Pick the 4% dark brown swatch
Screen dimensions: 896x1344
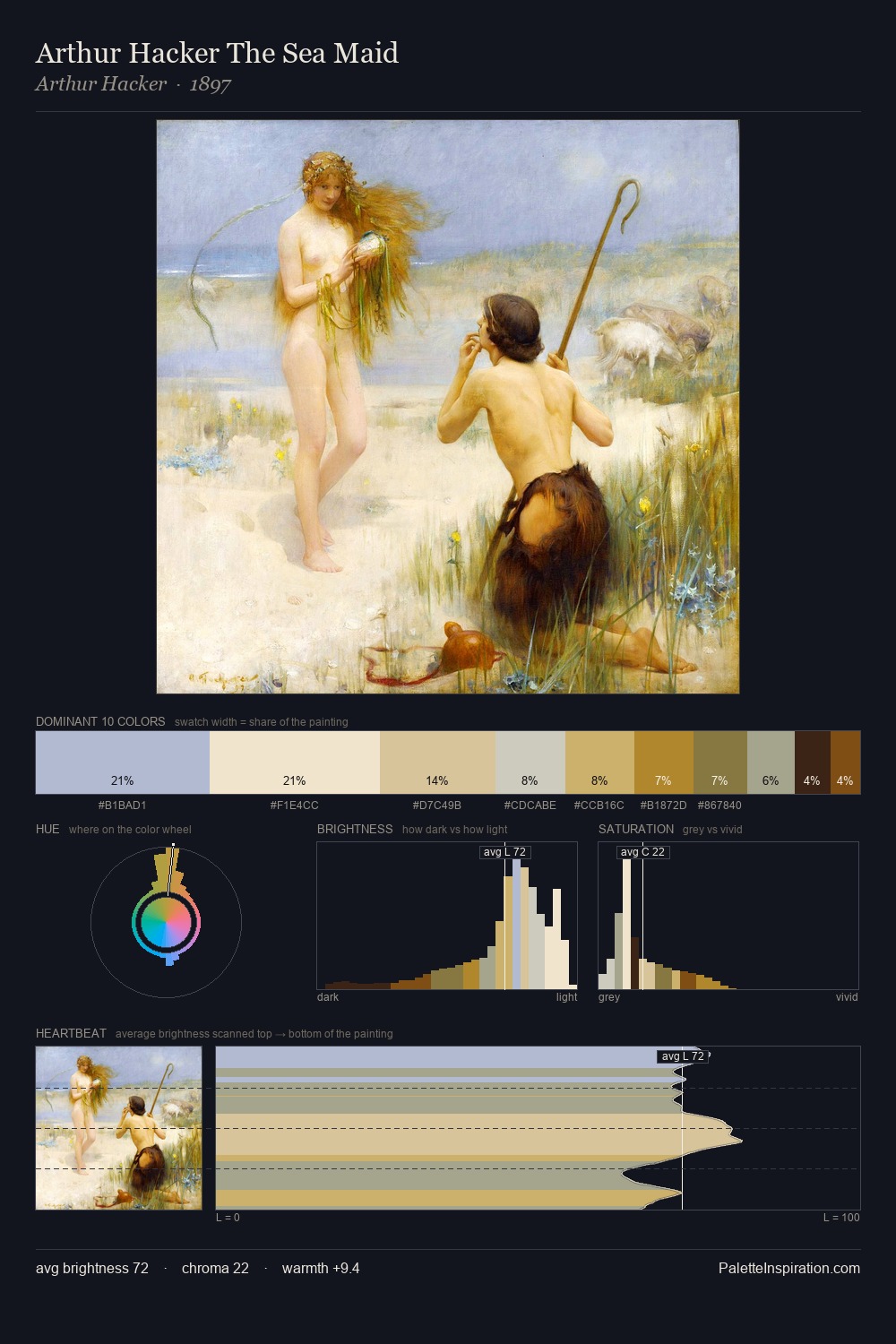click(812, 762)
